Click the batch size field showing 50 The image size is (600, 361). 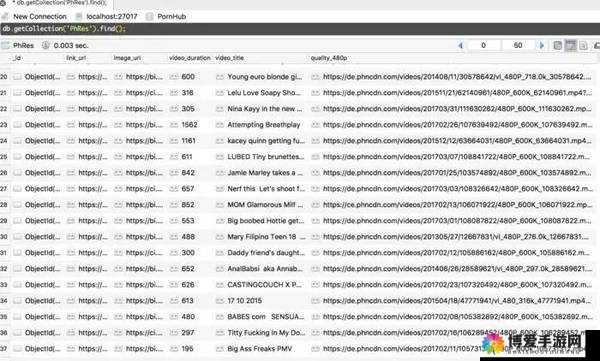pos(518,46)
